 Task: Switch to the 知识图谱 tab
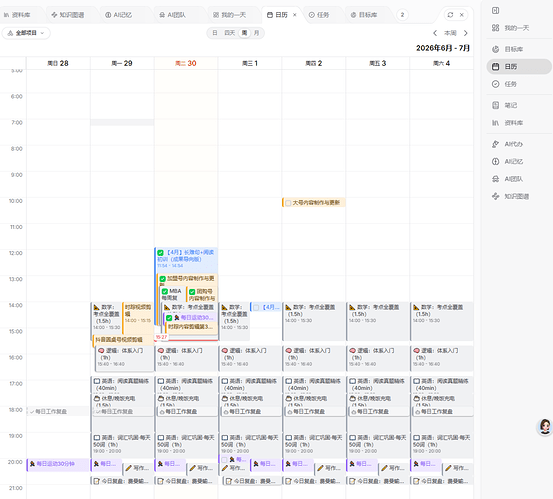68,15
